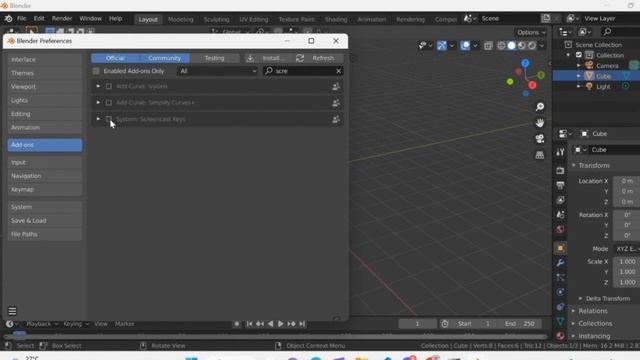640x360 pixels.
Task: Switch to the Shading workspace tab
Action: click(336, 19)
